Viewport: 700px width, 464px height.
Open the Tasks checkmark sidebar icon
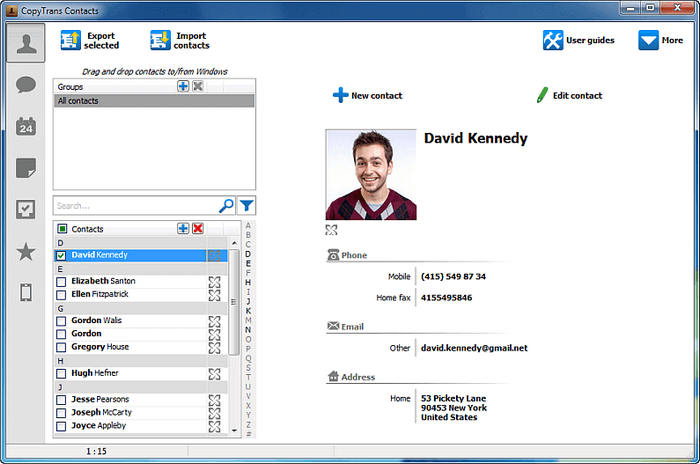click(x=26, y=209)
